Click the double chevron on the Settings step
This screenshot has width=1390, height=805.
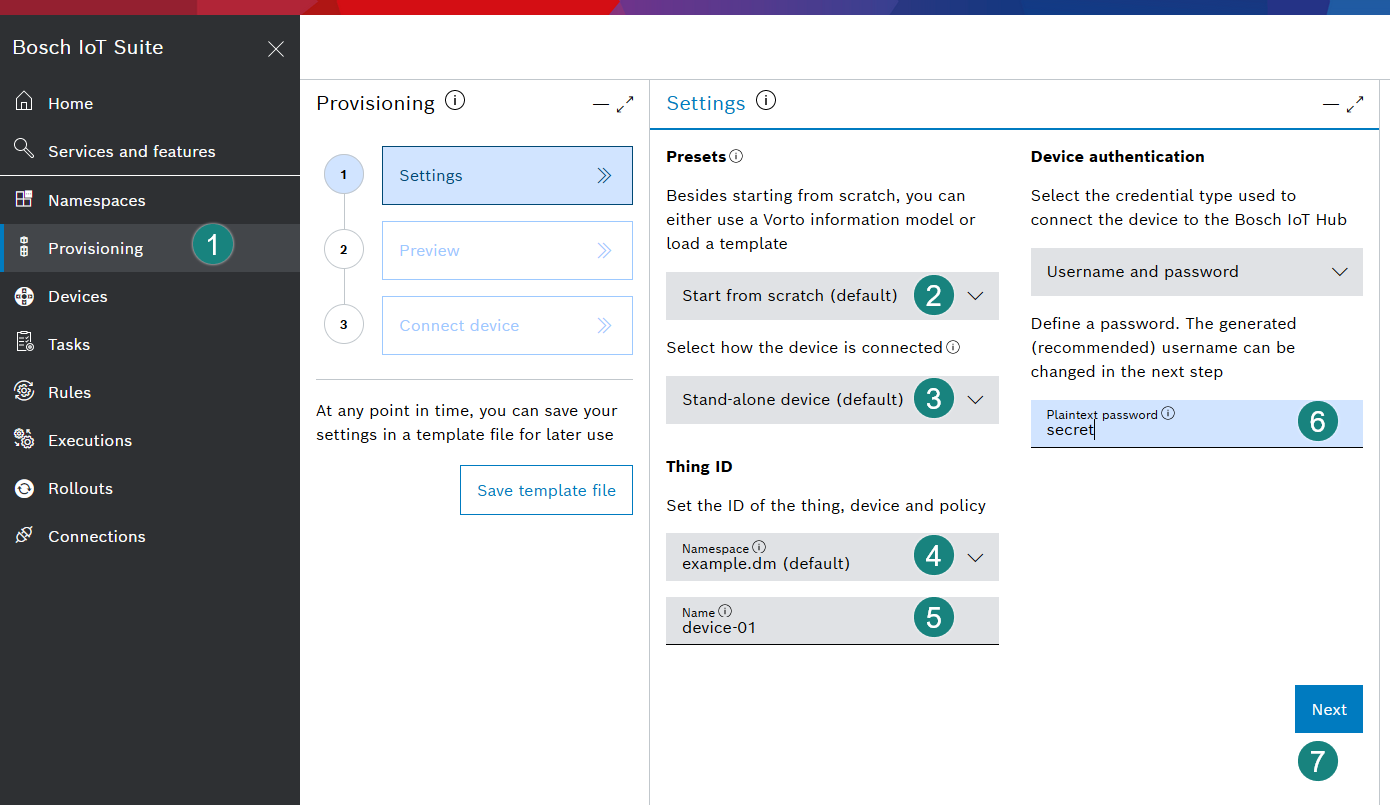[x=604, y=175]
